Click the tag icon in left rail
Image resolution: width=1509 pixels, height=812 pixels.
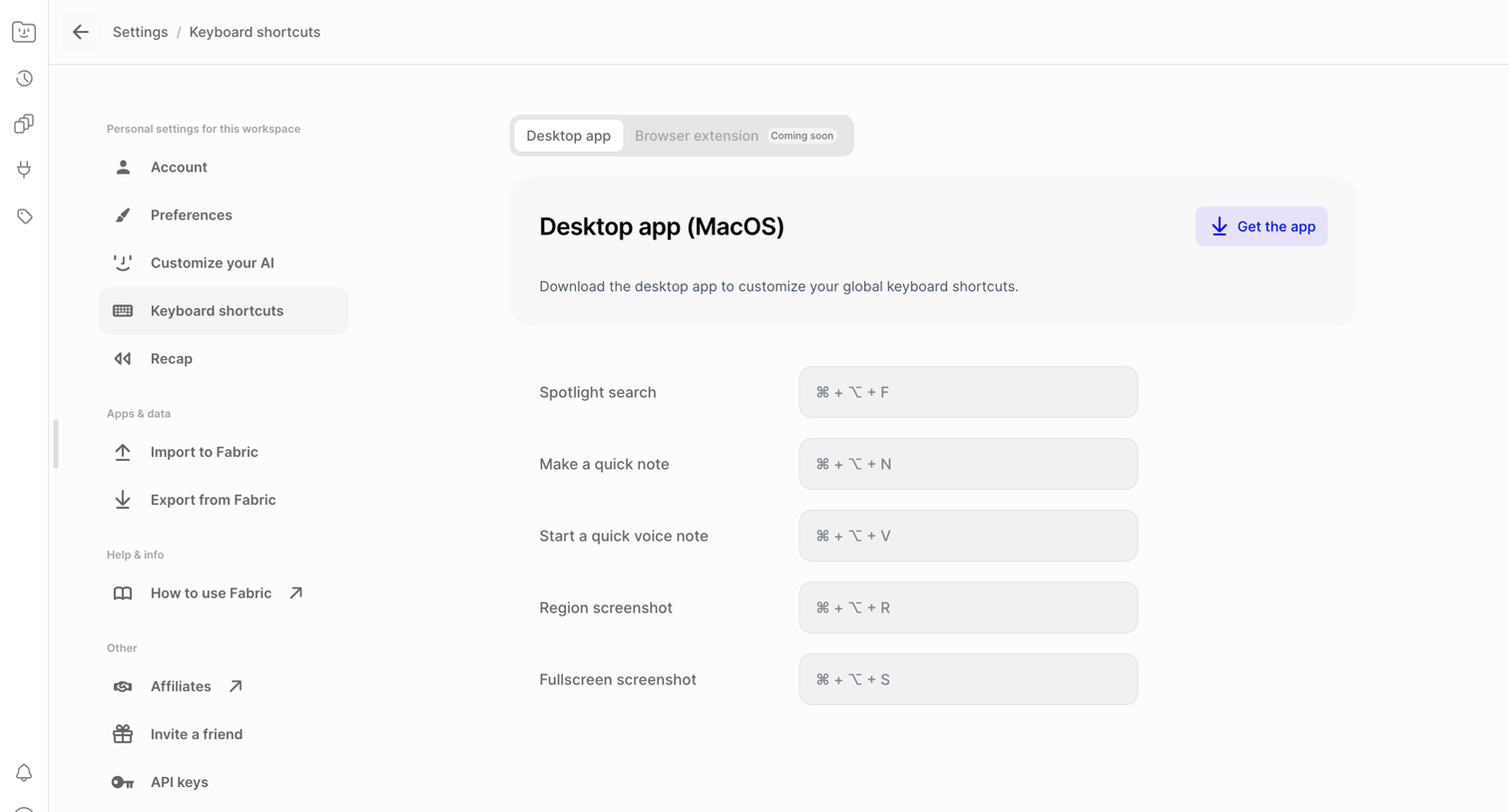click(x=24, y=215)
